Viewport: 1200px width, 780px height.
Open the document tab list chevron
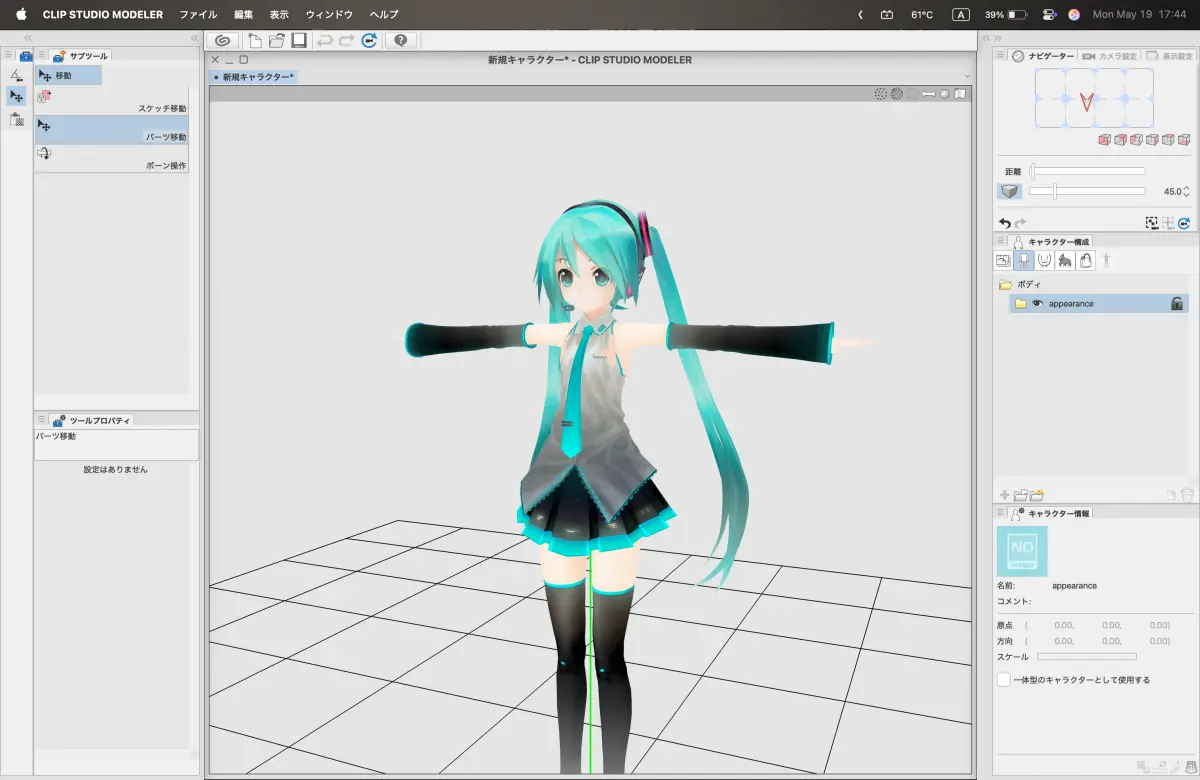[967, 77]
